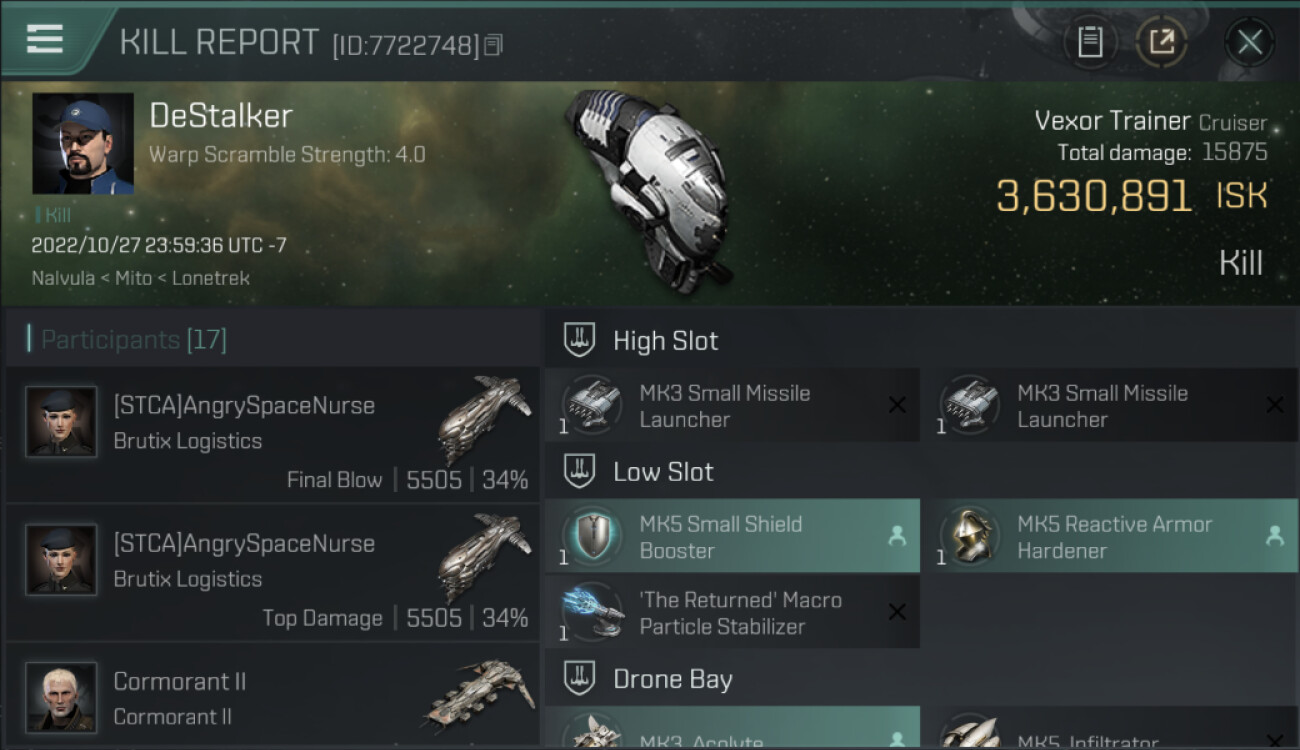Click first MK3 Small Missile Launcher icon
This screenshot has height=750, width=1300.
592,405
